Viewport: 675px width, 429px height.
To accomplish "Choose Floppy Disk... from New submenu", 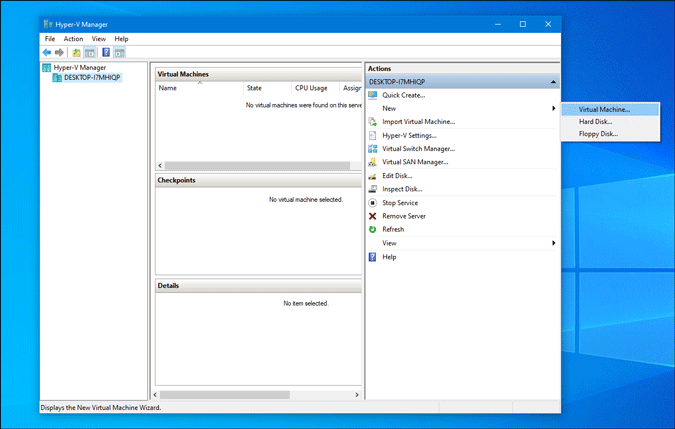I will pos(610,134).
